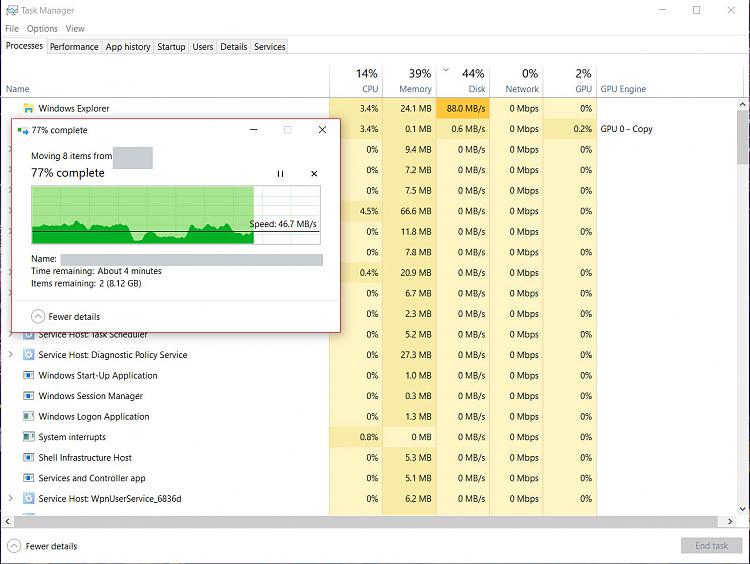This screenshot has width=750, height=564.
Task: Switch to the Services tab
Action: [x=270, y=47]
